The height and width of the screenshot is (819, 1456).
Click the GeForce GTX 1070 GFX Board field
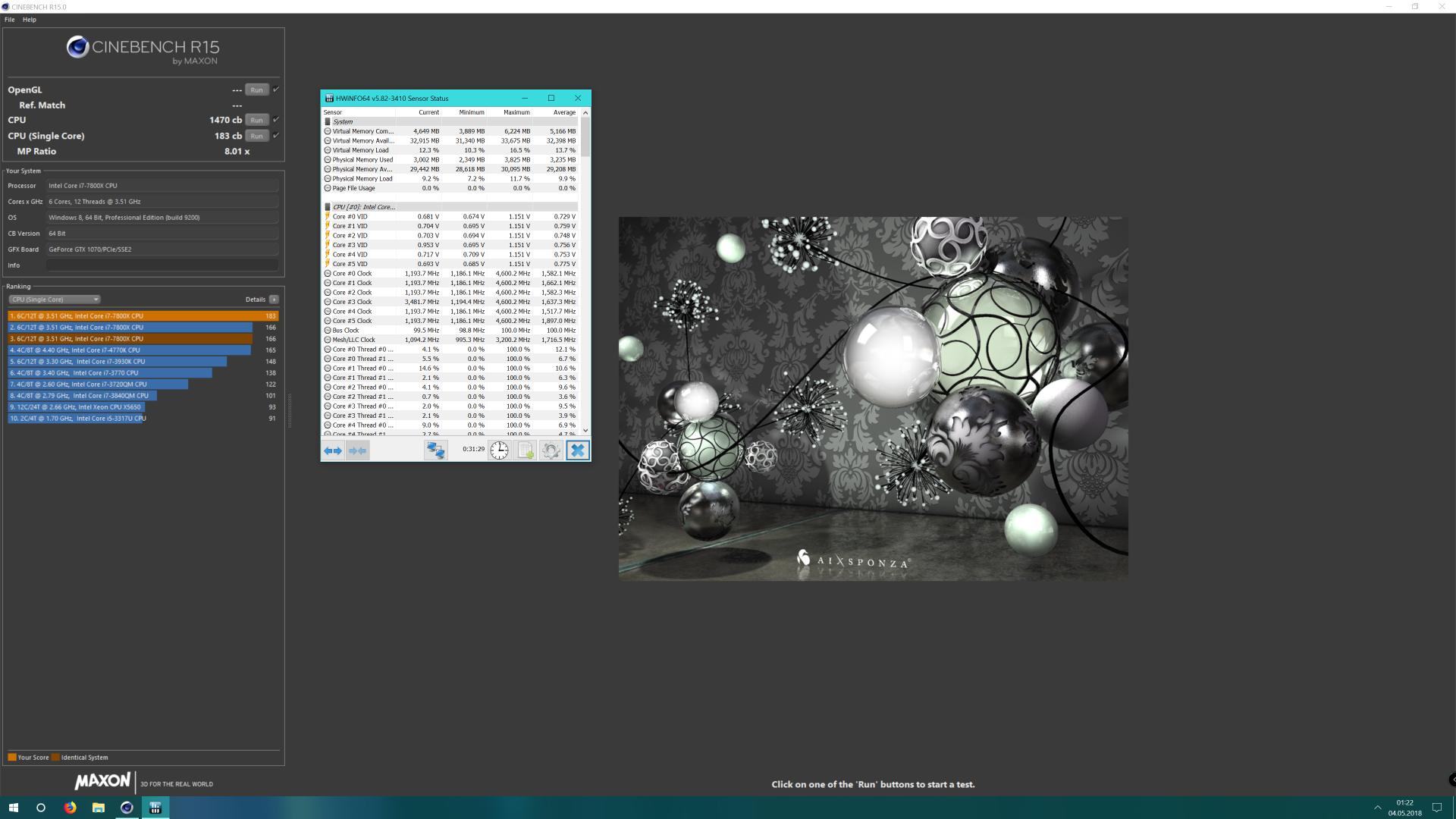[162, 249]
